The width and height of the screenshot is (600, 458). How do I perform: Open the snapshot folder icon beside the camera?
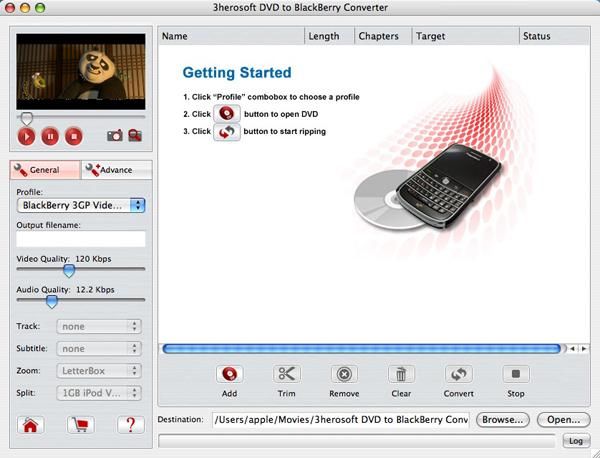(135, 135)
